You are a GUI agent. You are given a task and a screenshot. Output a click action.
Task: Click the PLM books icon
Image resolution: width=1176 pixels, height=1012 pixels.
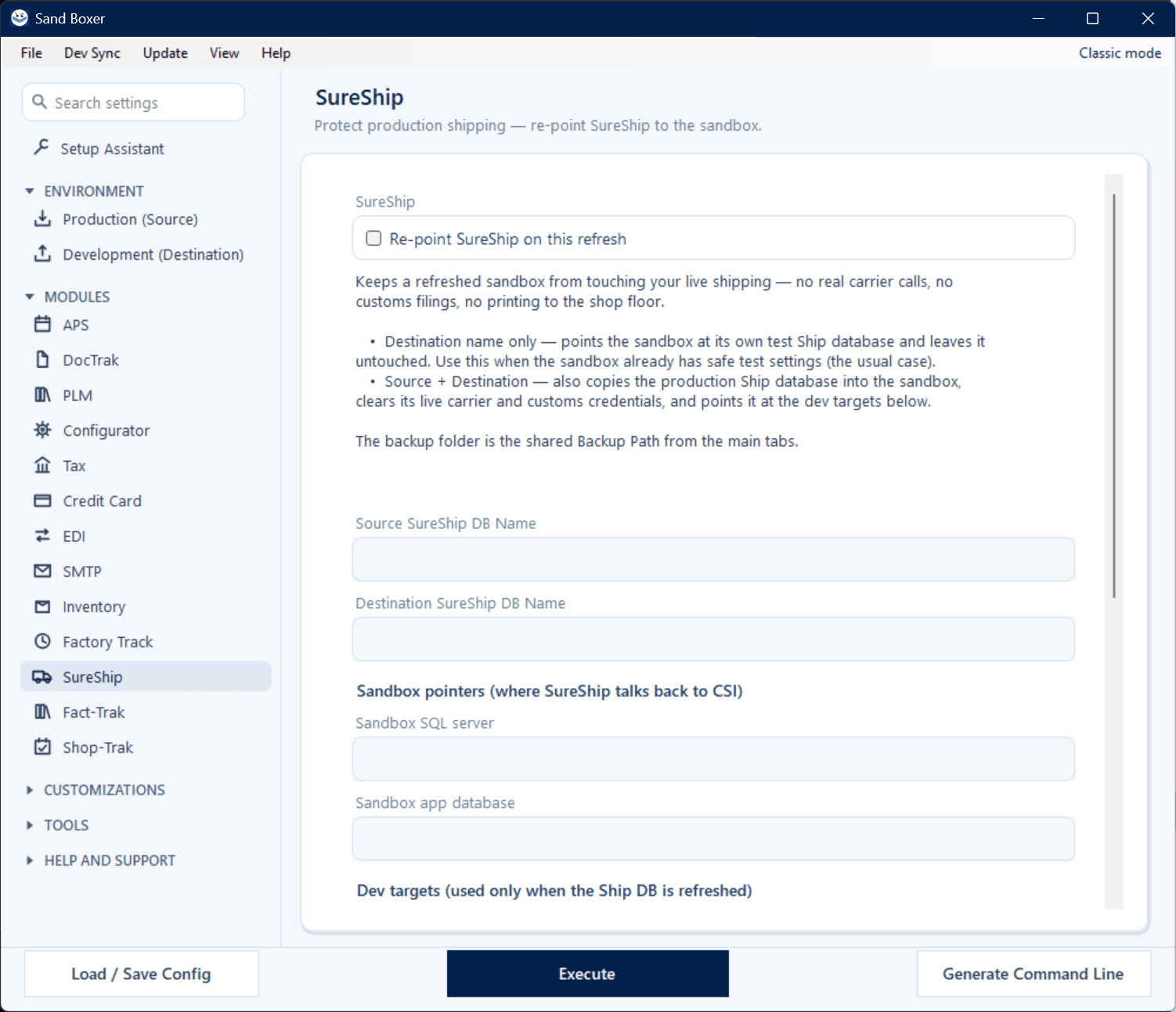click(43, 394)
